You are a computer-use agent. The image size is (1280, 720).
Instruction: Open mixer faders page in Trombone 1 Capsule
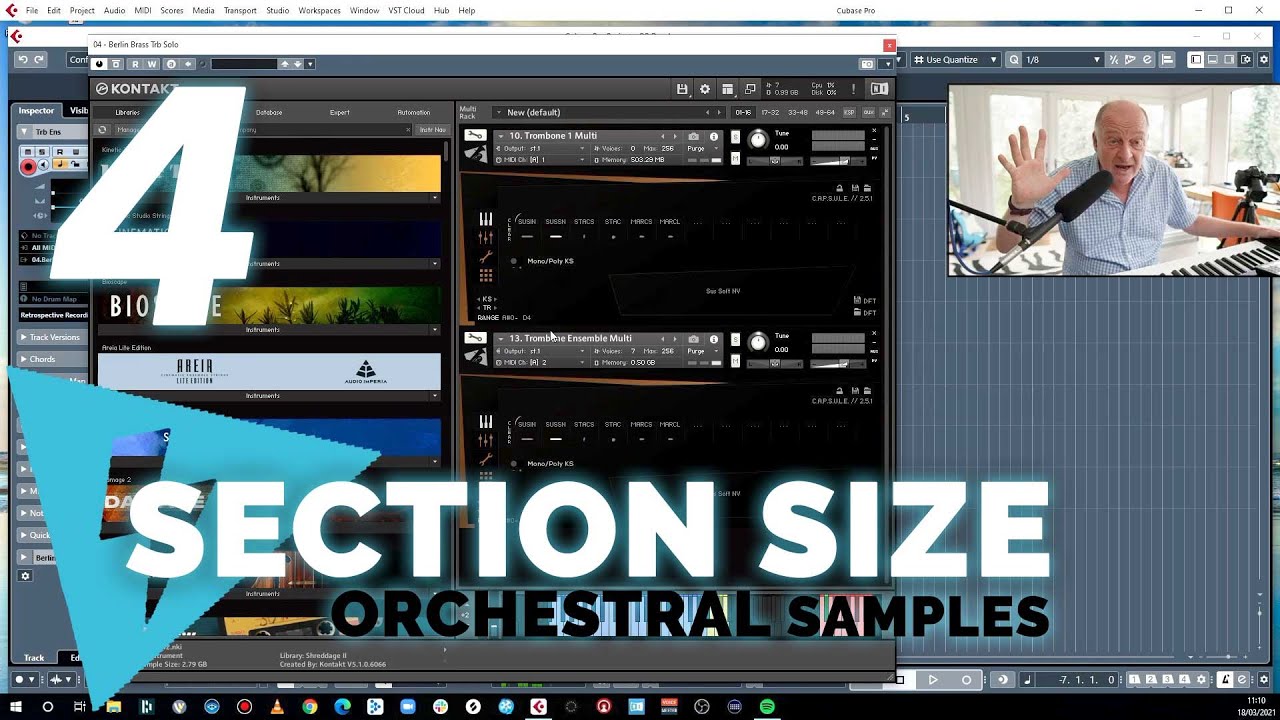485,237
